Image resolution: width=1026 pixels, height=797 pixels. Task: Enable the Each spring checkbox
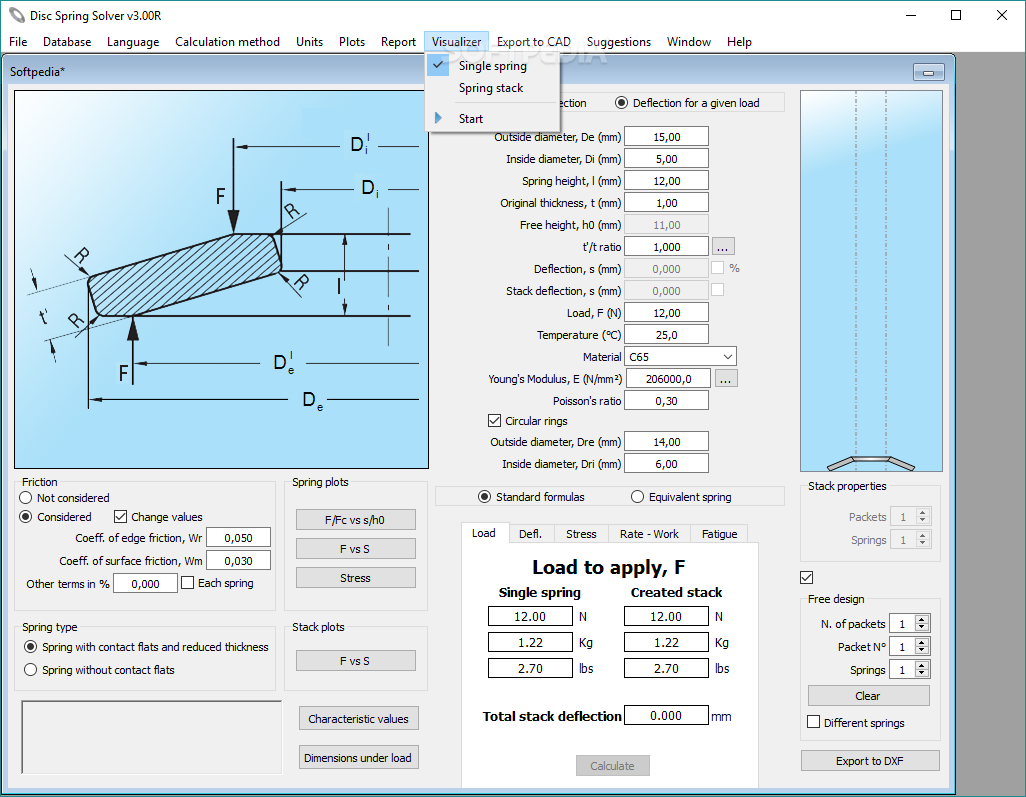coord(188,582)
